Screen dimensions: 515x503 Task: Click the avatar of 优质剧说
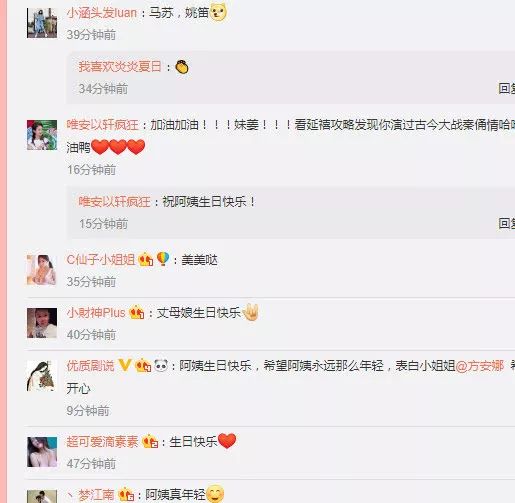pos(42,376)
